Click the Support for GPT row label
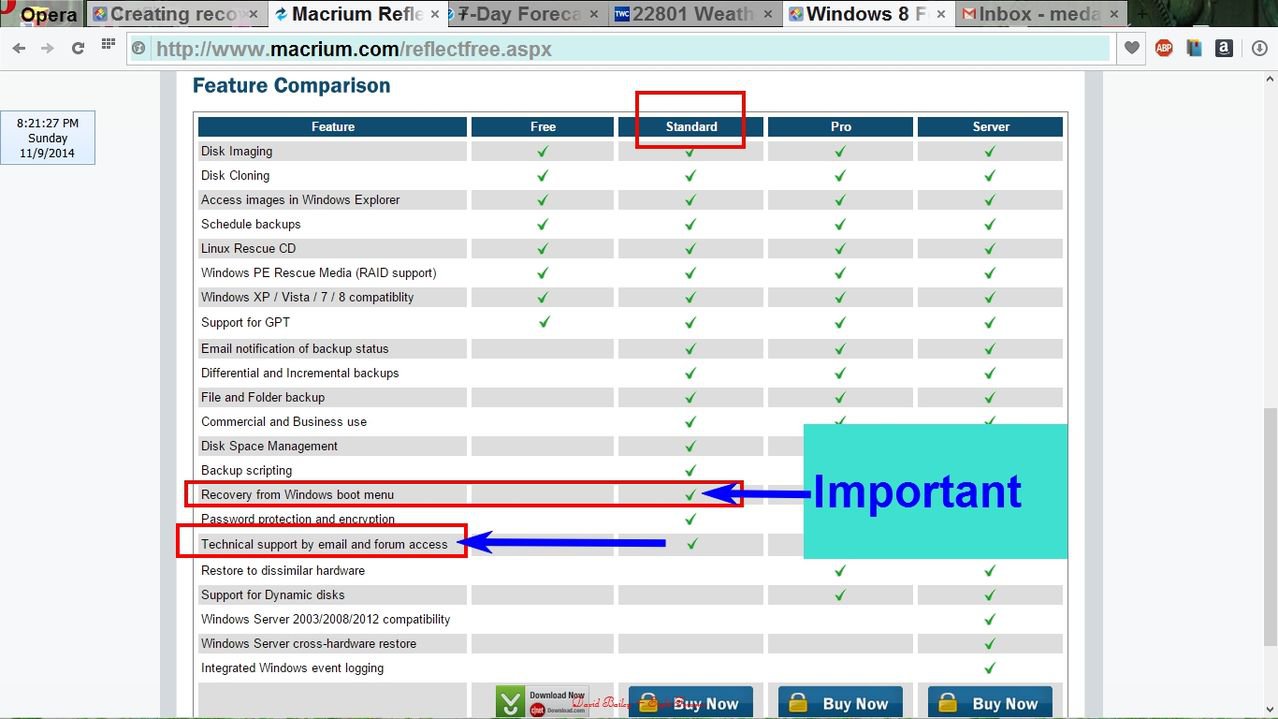The width and height of the screenshot is (1278, 719). click(245, 322)
